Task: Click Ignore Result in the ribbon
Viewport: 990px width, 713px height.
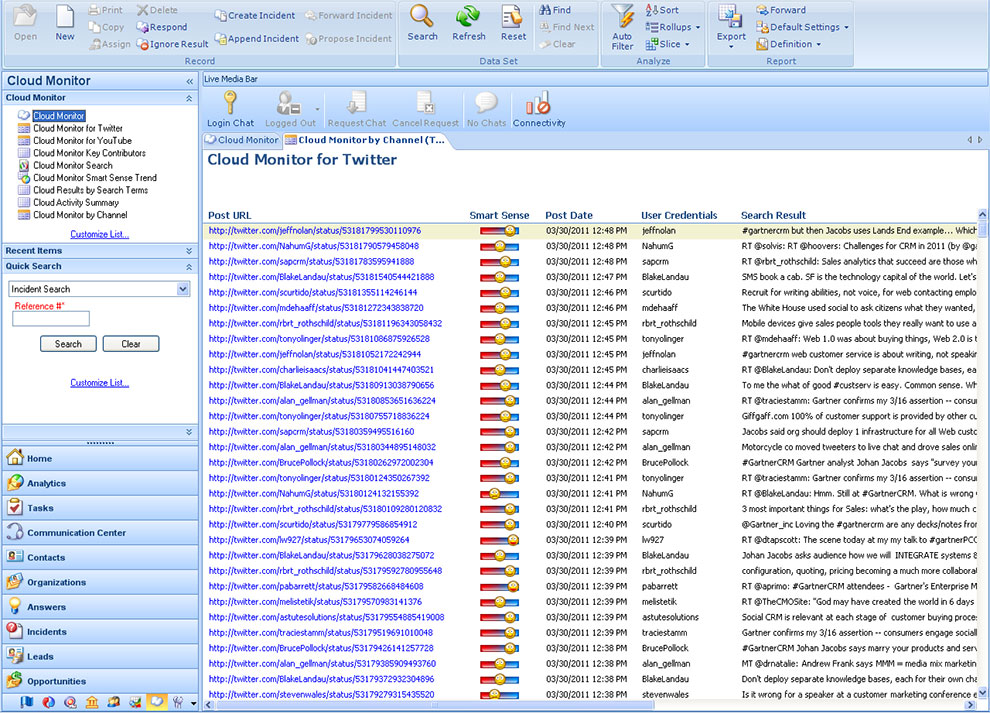Action: click(x=172, y=44)
